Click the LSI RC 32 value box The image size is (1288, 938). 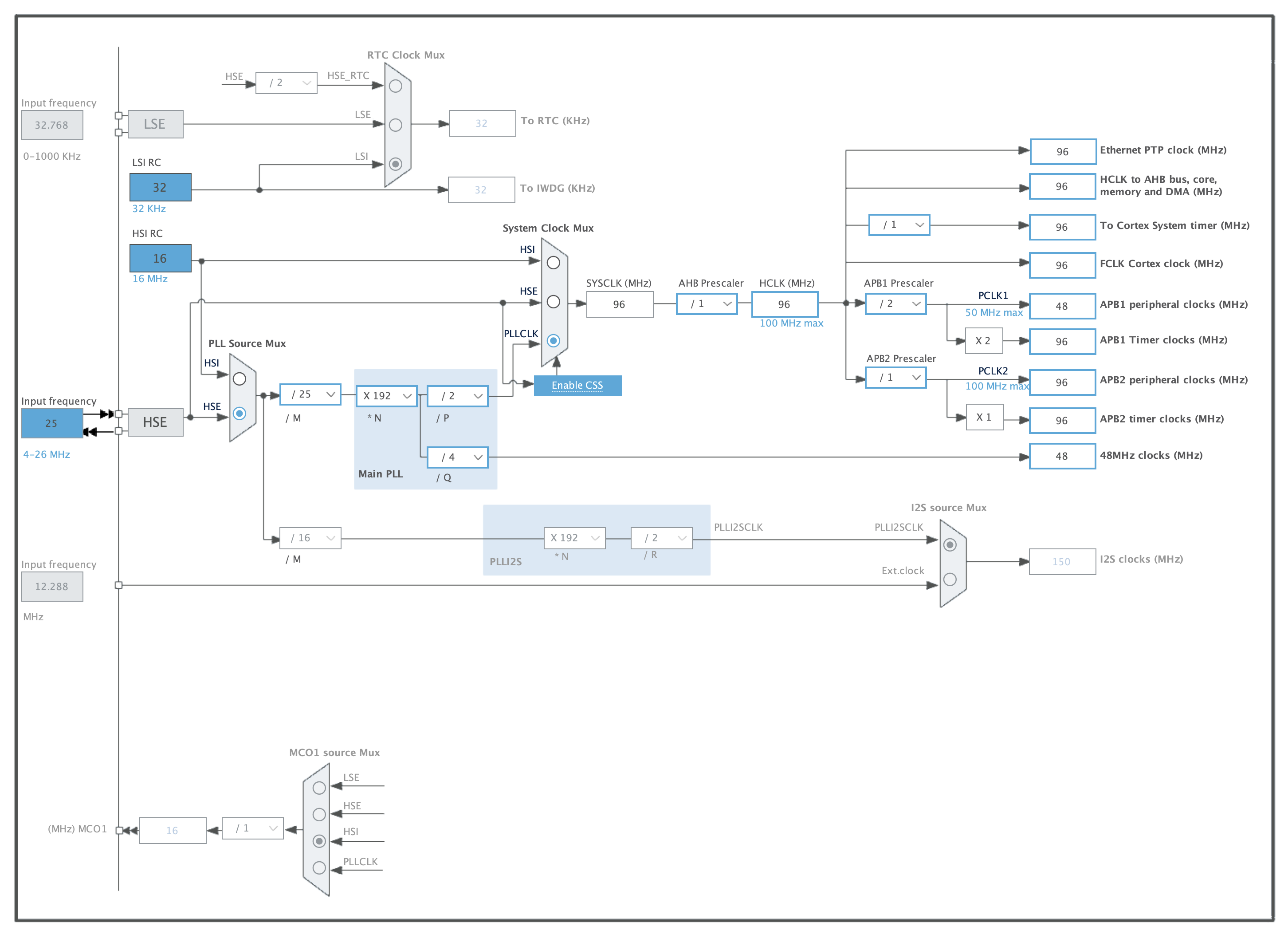click(161, 188)
